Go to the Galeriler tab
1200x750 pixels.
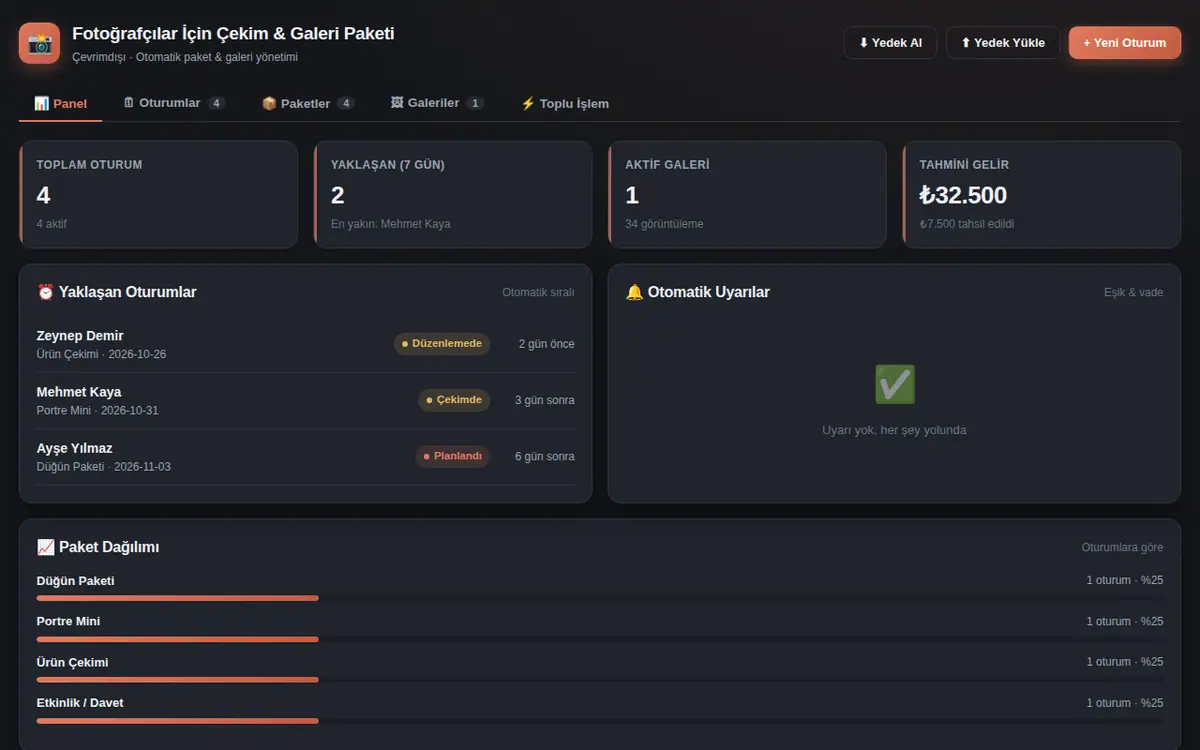[437, 103]
